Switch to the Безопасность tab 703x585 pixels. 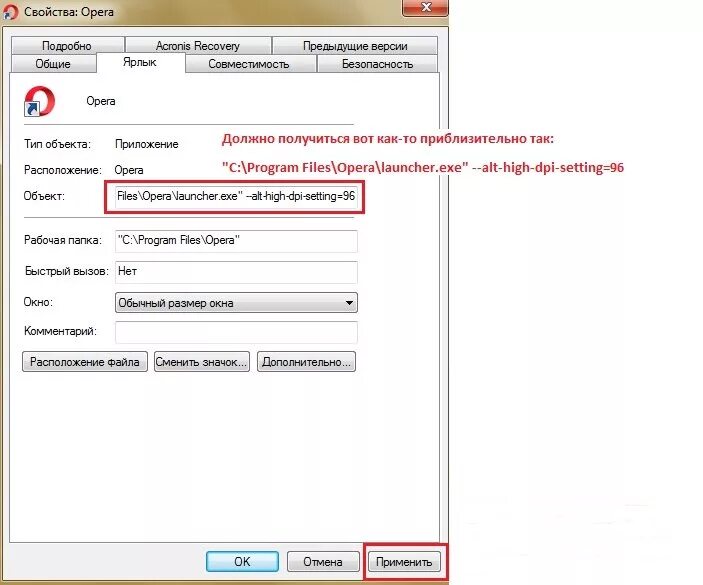(377, 64)
